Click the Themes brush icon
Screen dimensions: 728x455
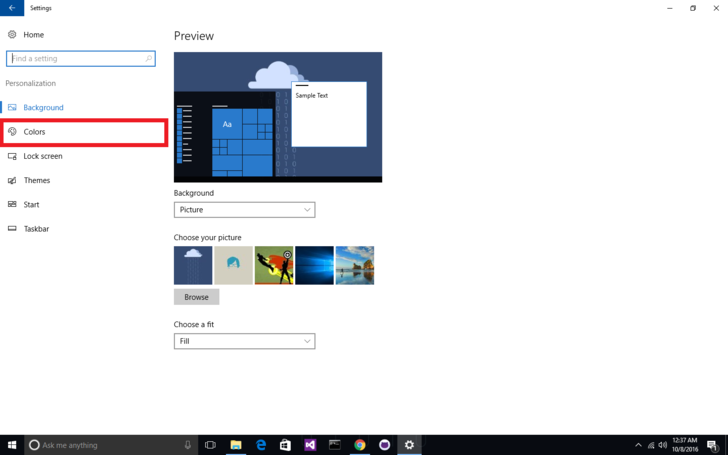[12, 180]
